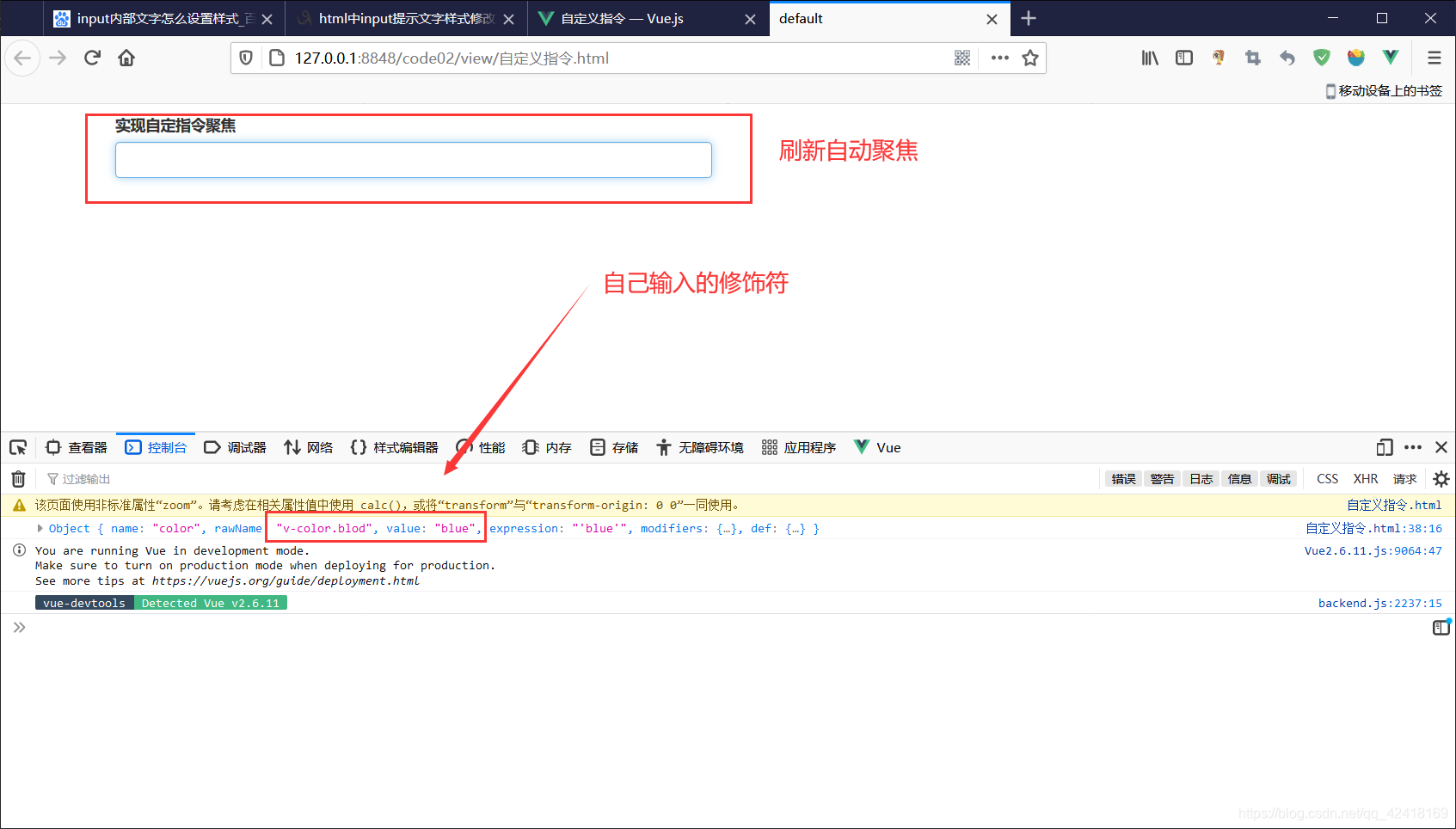This screenshot has height=829, width=1456.
Task: Toggle the 调试 debug filter
Action: pyautogui.click(x=1278, y=479)
